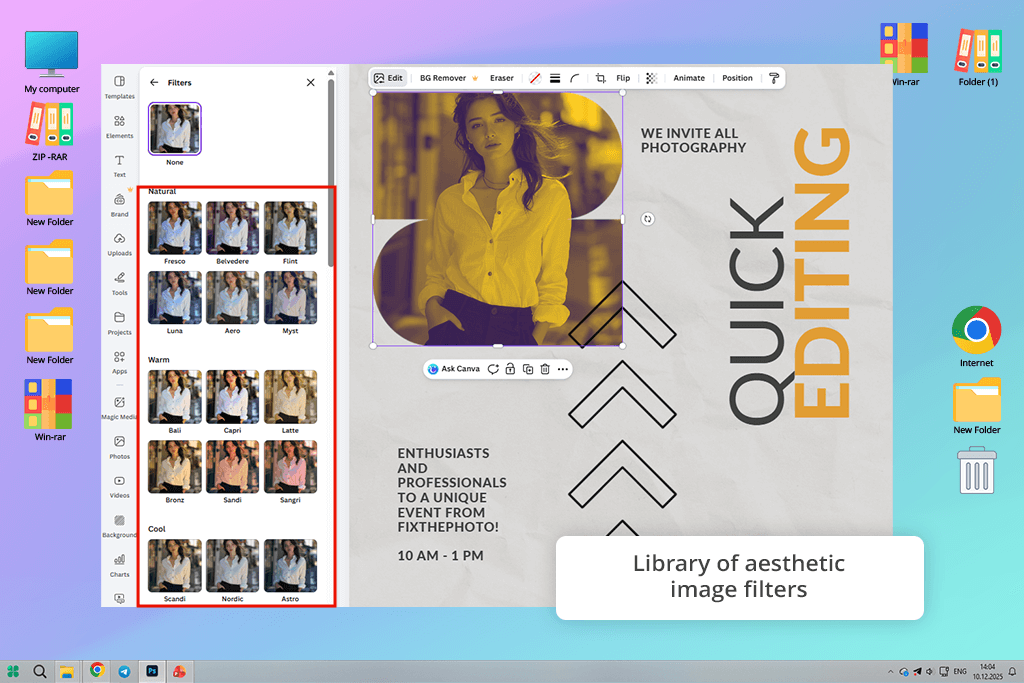Open the Brand sidebar panel

click(120, 205)
